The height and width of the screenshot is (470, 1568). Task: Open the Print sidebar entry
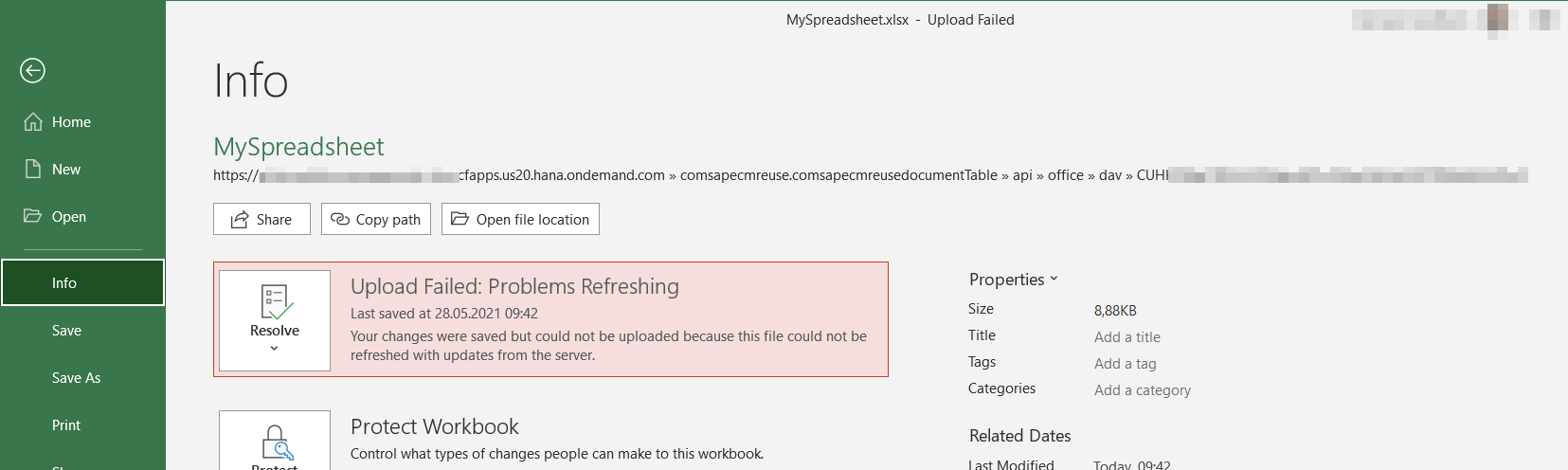pyautogui.click(x=83, y=425)
